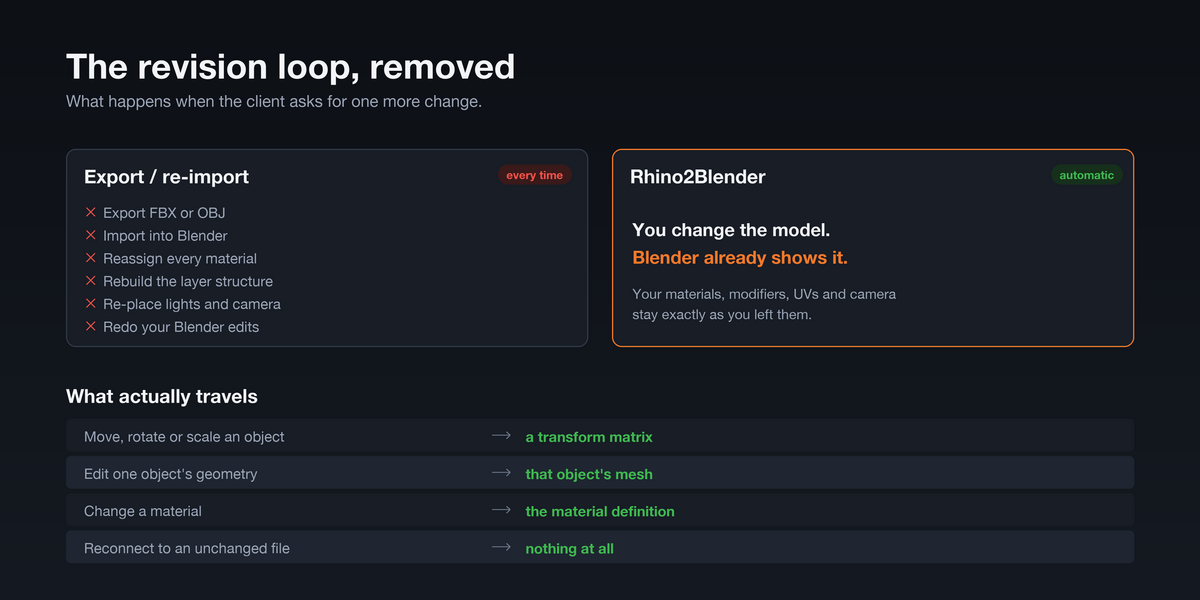Click the X mark beside Redo your Blender edits

point(90,326)
